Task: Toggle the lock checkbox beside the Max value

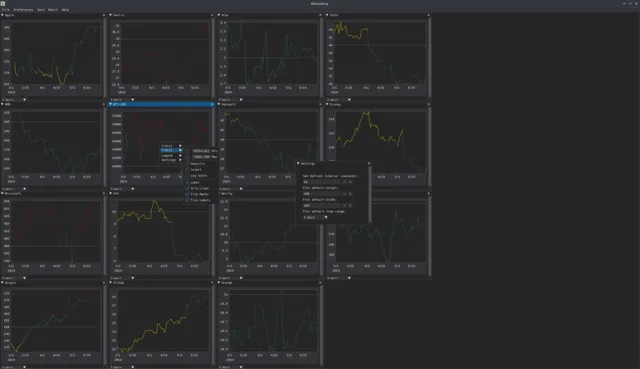Action: 187,157
